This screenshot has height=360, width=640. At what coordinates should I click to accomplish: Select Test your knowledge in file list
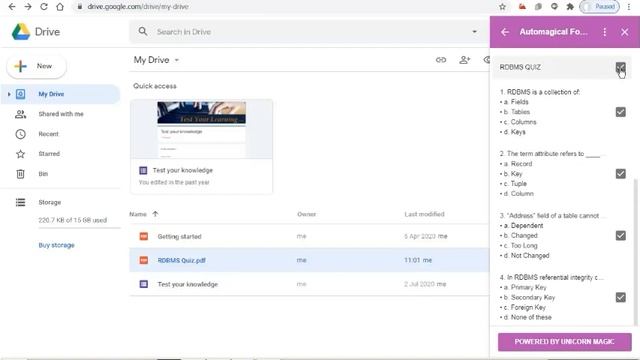point(309,284)
